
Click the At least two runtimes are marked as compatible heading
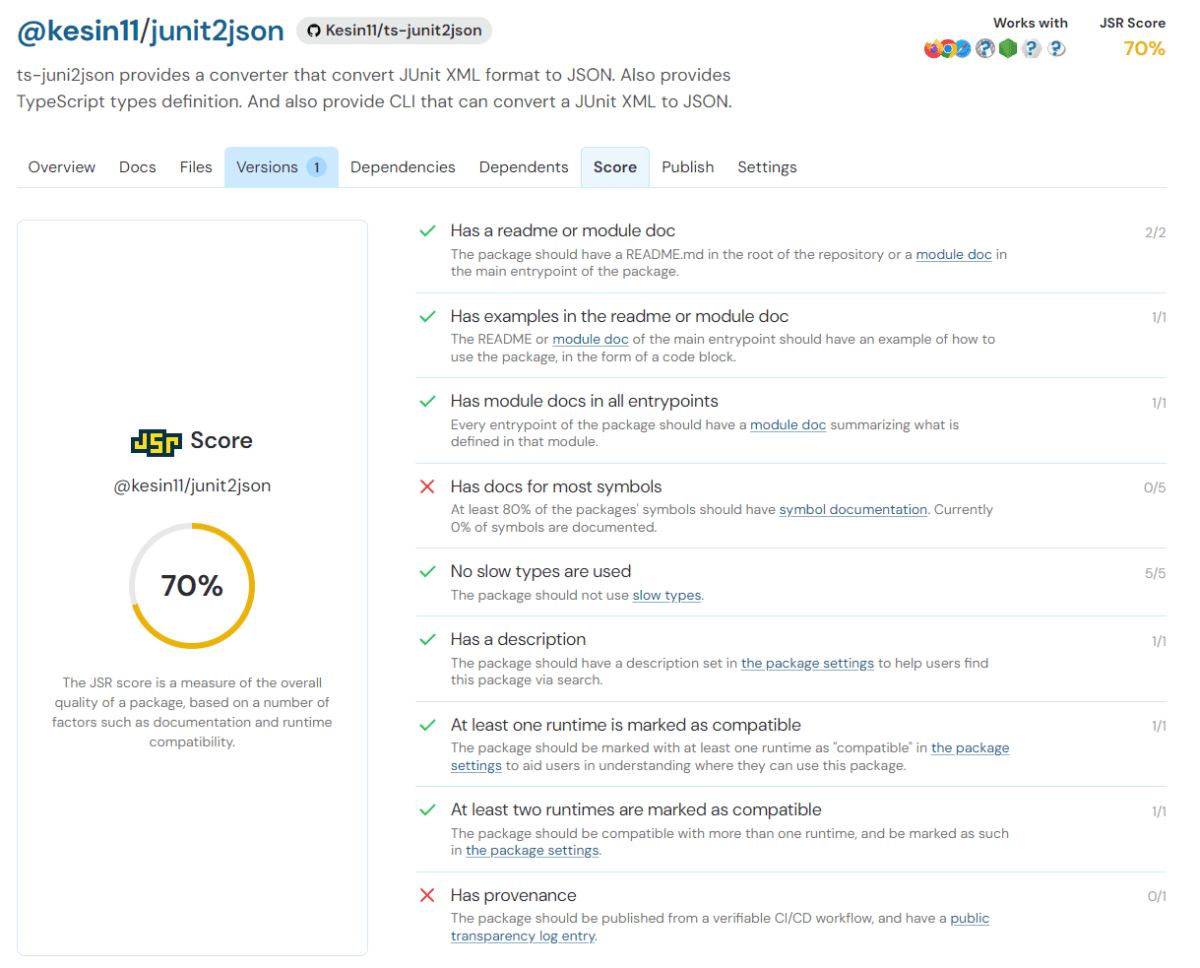tap(636, 810)
